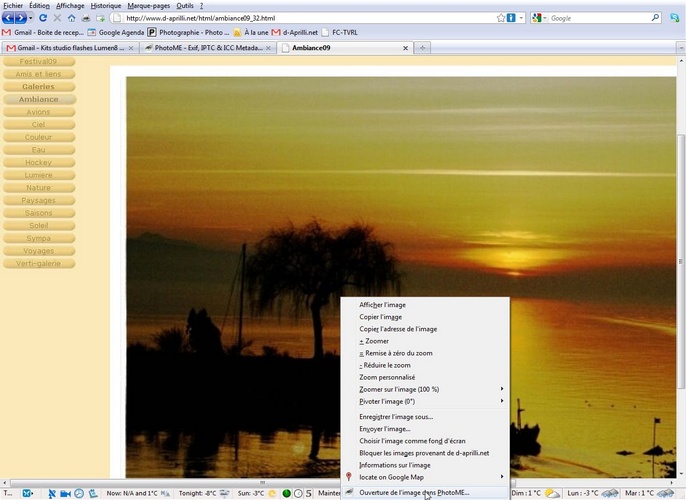Open a new tab with the plus button

[x=423, y=47]
